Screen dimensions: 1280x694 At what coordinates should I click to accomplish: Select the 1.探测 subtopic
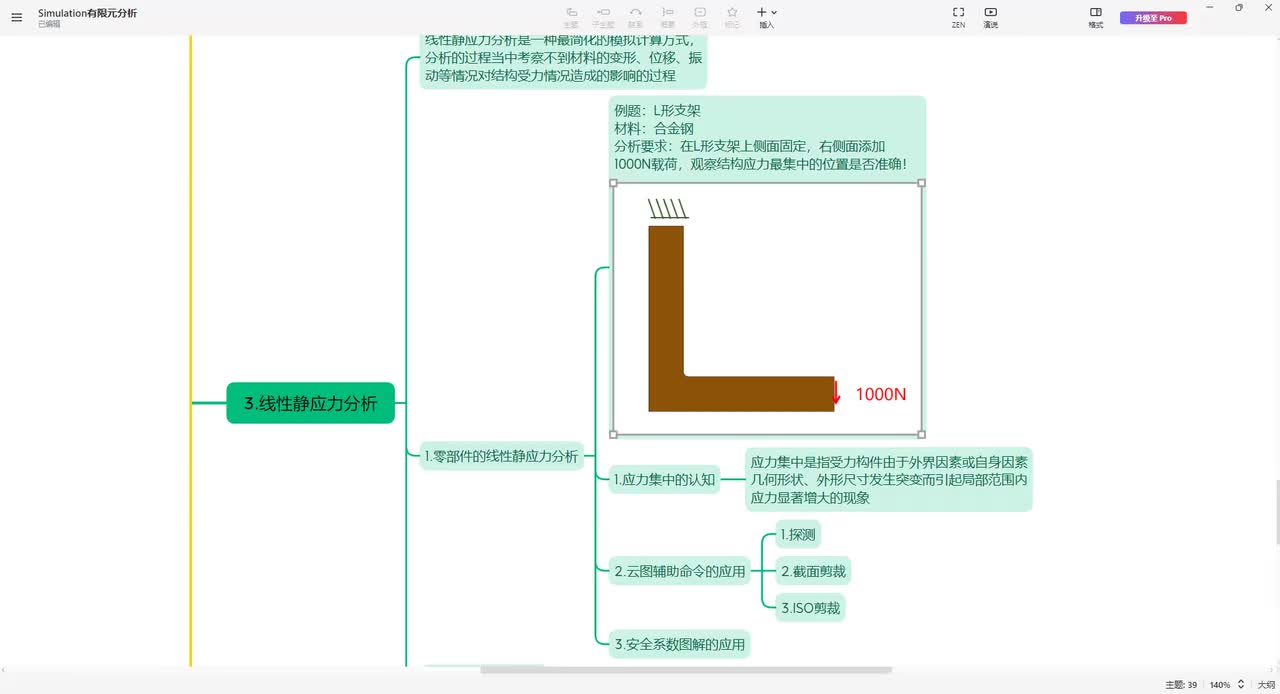(x=798, y=535)
